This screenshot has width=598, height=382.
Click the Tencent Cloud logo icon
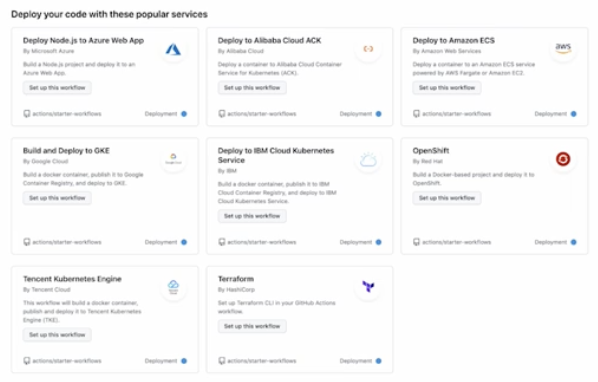[x=173, y=286]
